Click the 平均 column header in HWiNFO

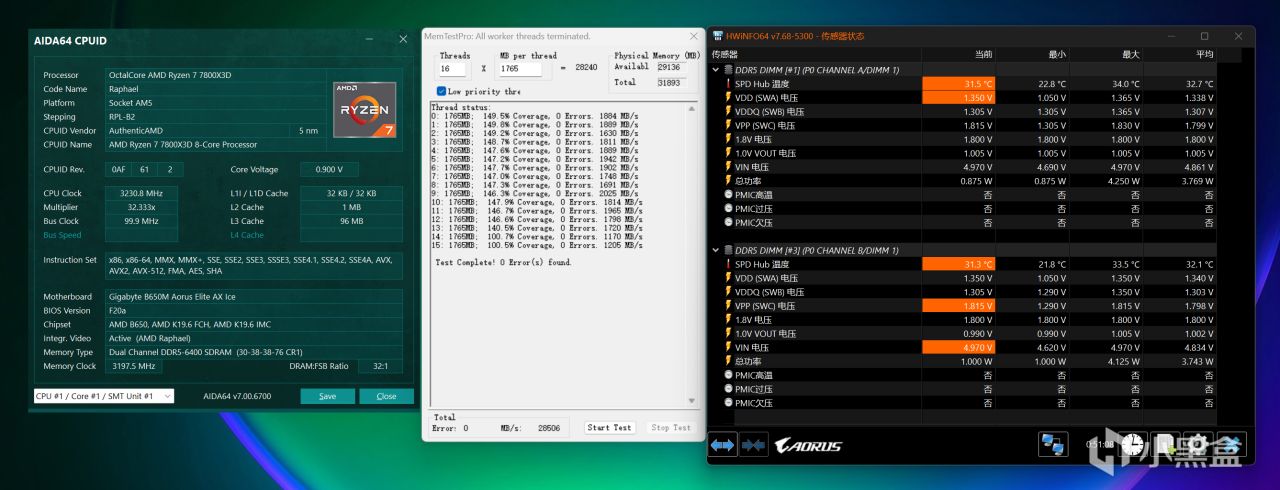pyautogui.click(x=1205, y=54)
